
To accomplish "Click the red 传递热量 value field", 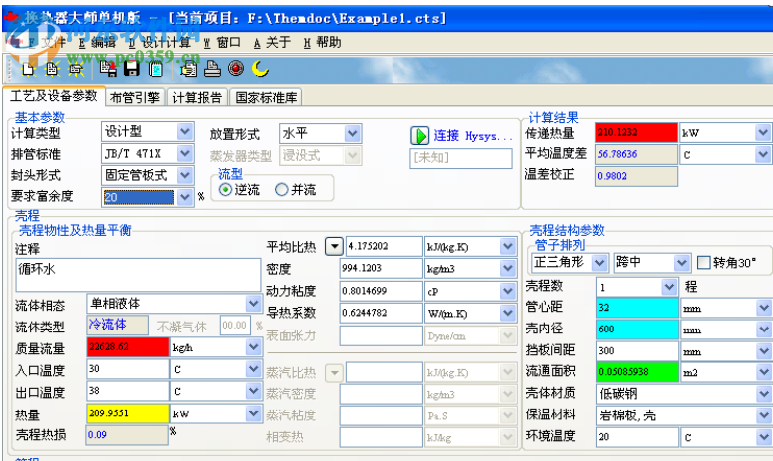I will pyautogui.click(x=636, y=132).
